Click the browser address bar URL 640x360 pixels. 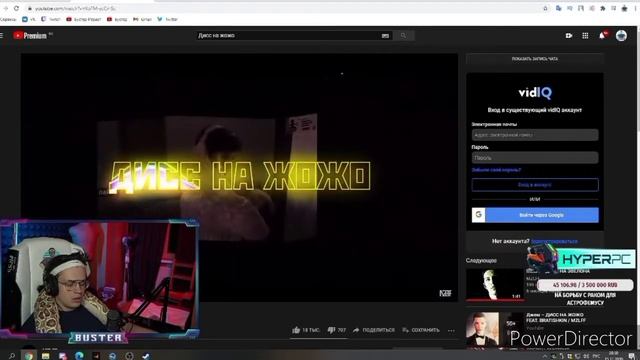(75, 8)
